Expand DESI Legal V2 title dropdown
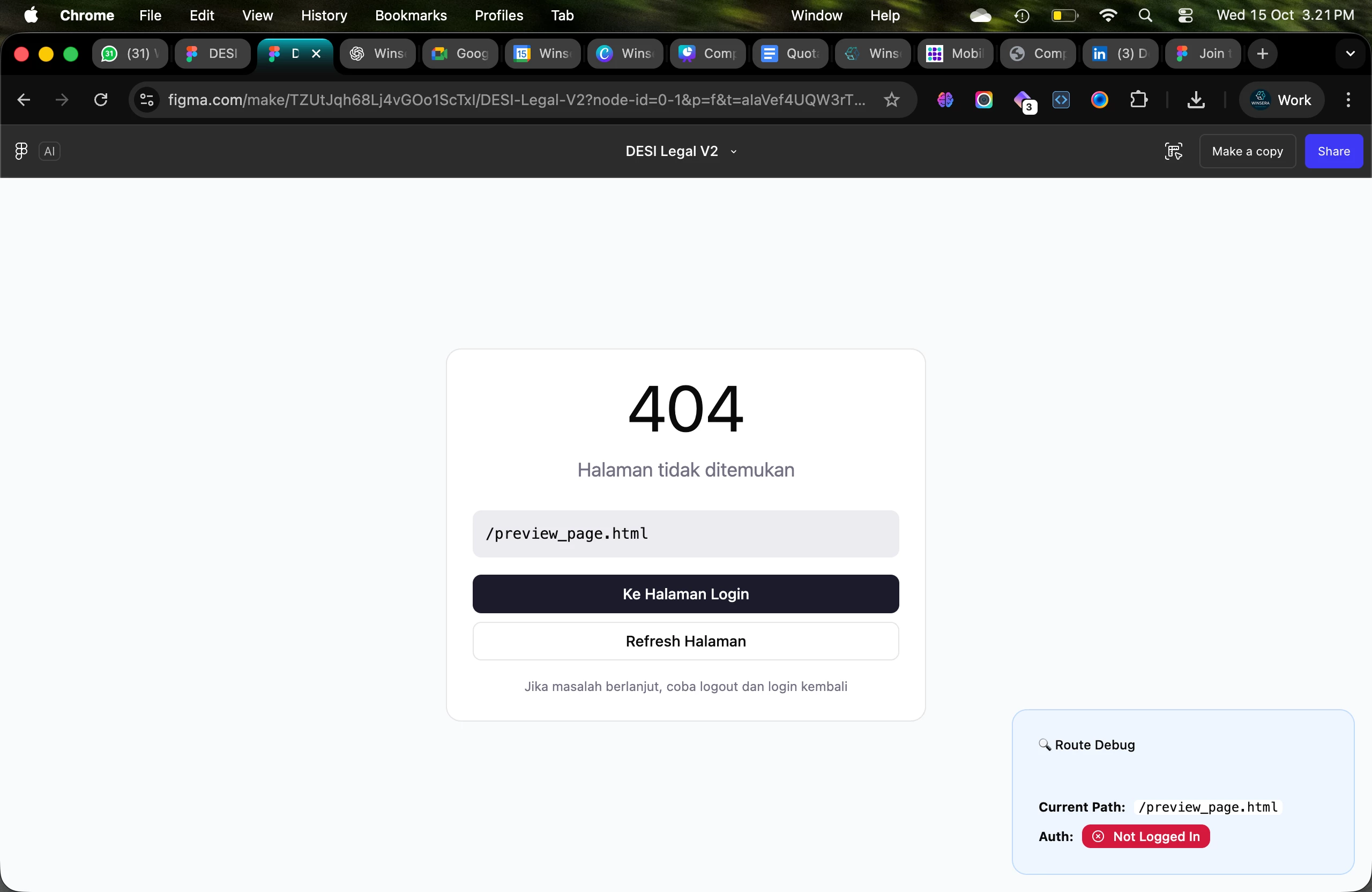This screenshot has width=1372, height=892. (x=733, y=152)
